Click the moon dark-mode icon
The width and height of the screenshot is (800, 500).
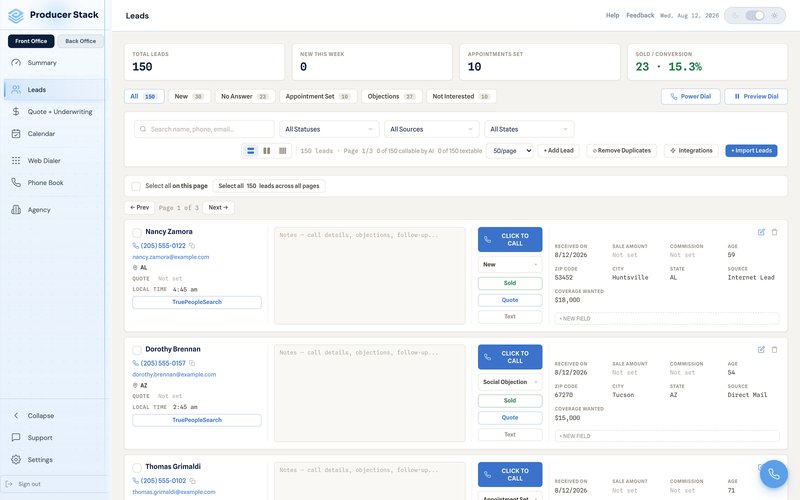click(x=736, y=16)
